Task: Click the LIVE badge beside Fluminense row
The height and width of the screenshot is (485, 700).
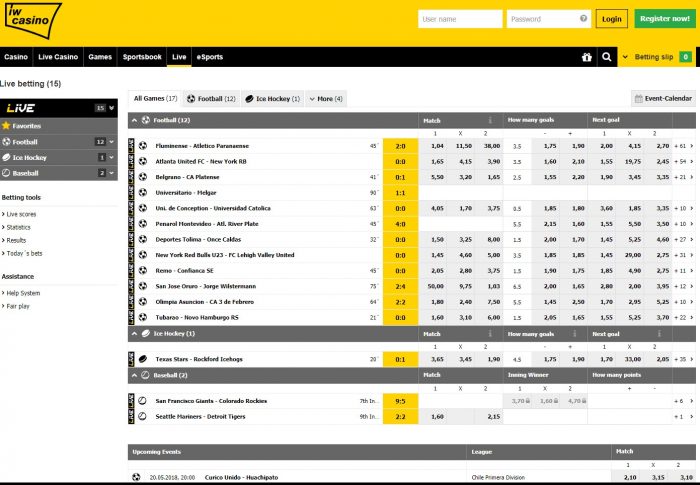Action: [131, 146]
